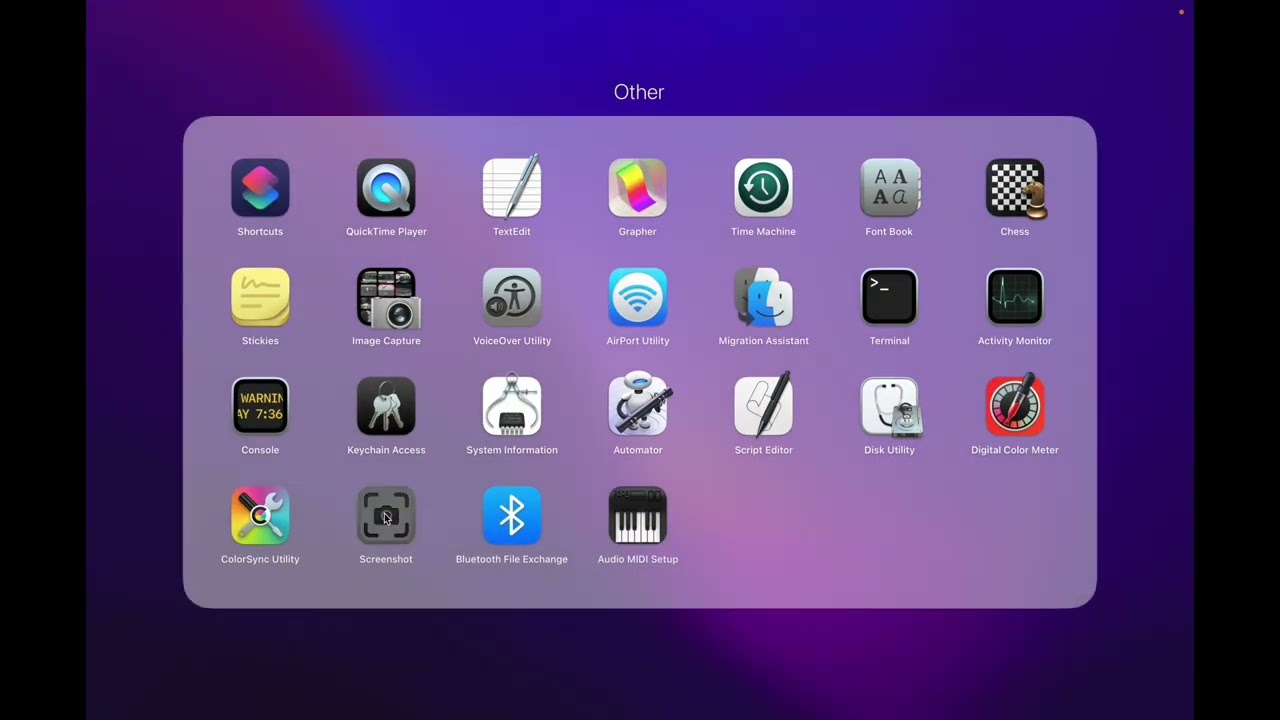The height and width of the screenshot is (720, 1280).
Task: Click the "Other" folder title
Action: pyautogui.click(x=639, y=92)
